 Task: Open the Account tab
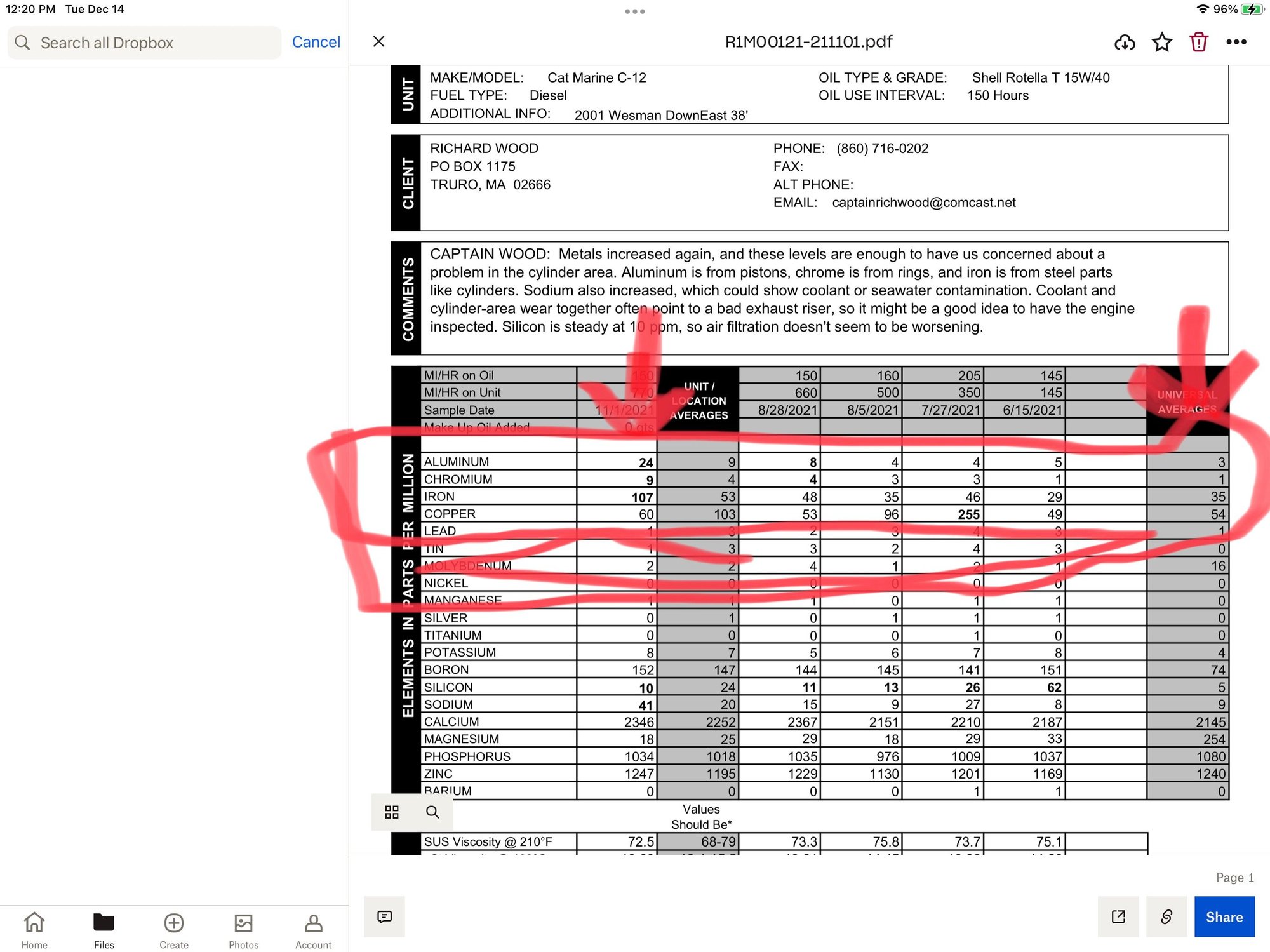(313, 929)
